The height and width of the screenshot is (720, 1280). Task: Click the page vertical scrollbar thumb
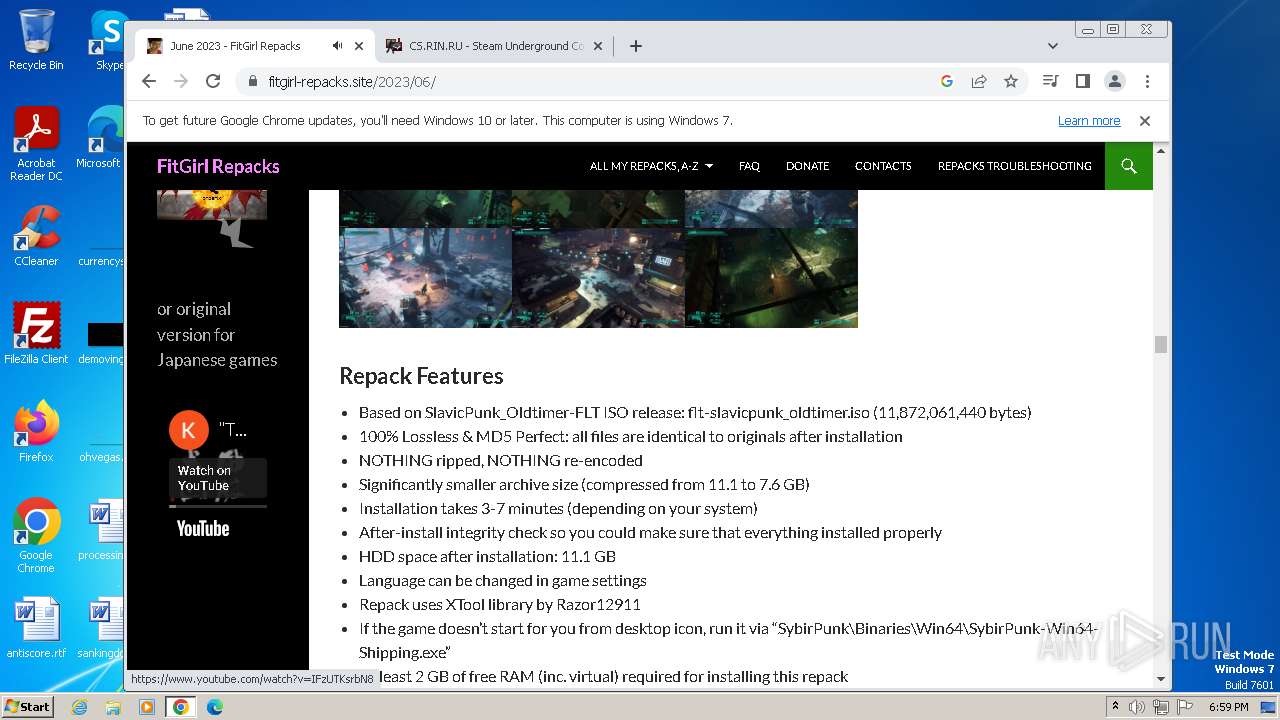pyautogui.click(x=1161, y=344)
